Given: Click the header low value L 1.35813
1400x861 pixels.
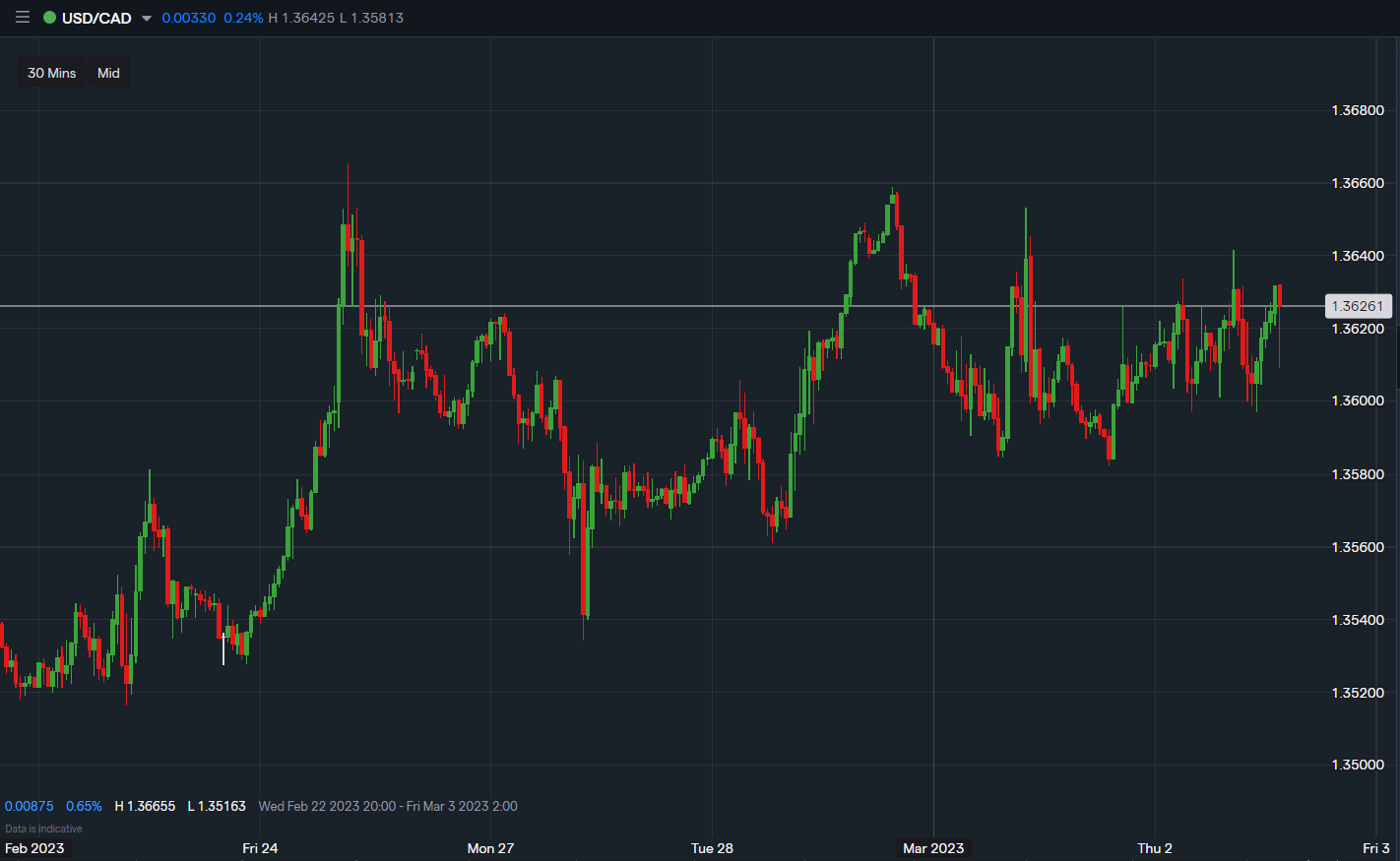Looking at the screenshot, I should (x=371, y=18).
